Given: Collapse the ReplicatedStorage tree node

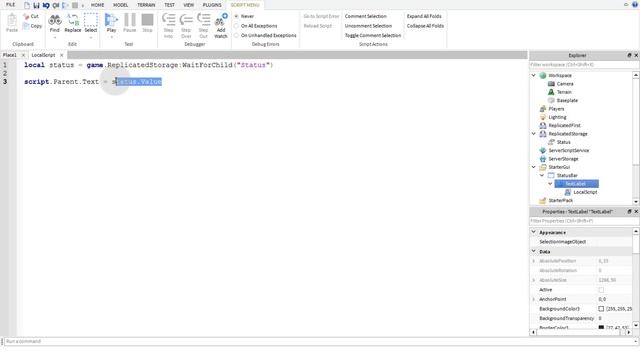Looking at the screenshot, I should [533, 134].
